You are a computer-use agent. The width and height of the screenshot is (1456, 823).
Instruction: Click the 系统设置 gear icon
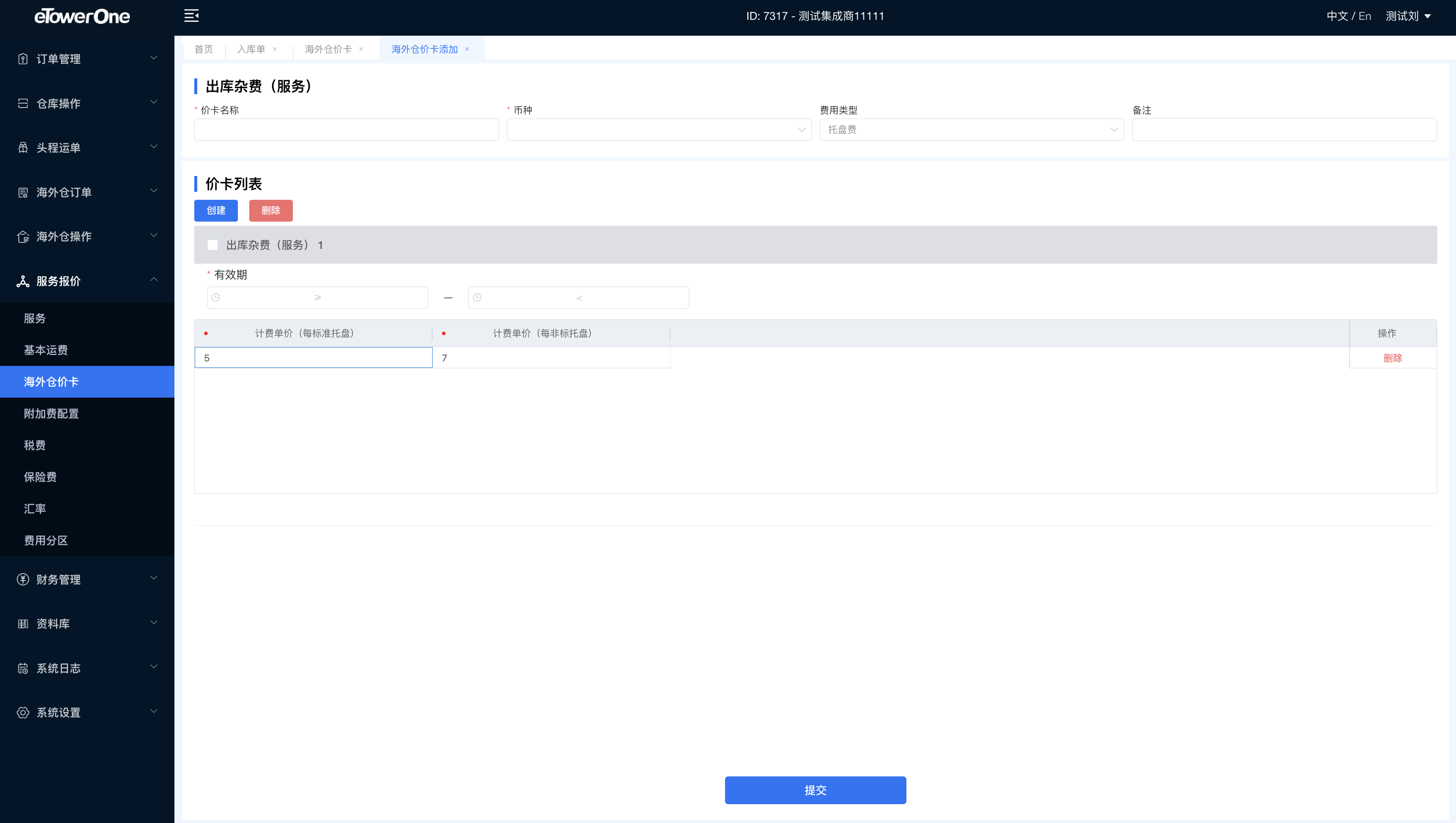pos(23,712)
